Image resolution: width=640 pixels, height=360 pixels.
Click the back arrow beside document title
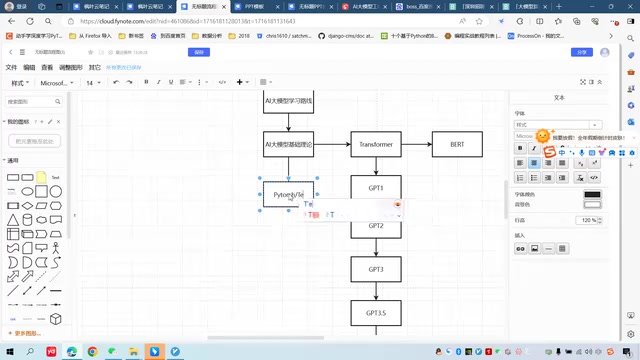tap(11, 52)
